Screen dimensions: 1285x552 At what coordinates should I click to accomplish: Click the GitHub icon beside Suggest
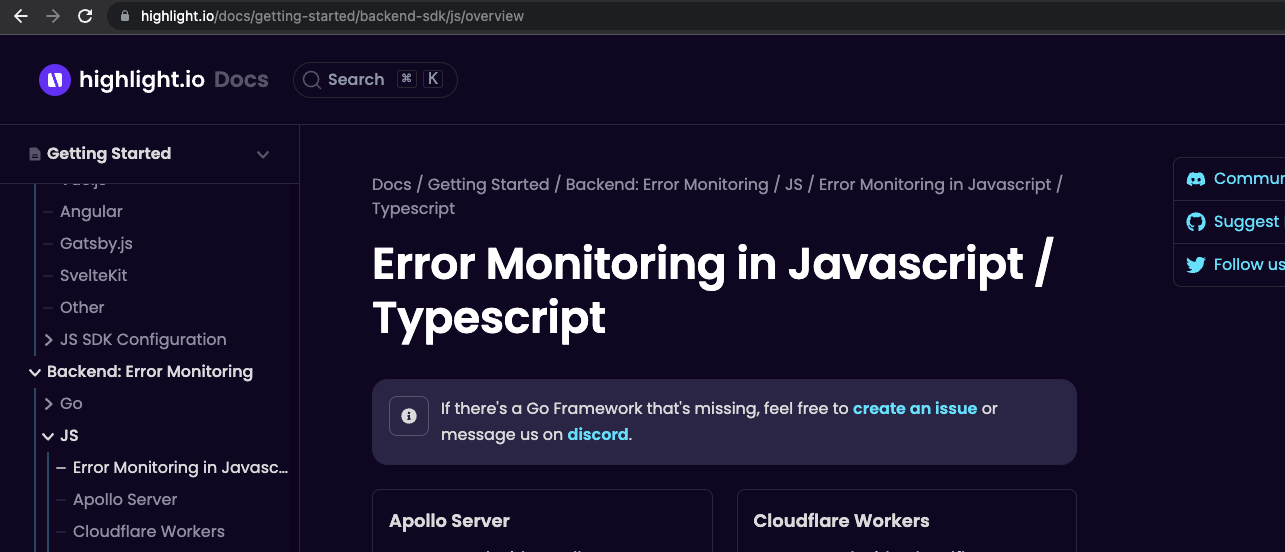coord(1195,222)
